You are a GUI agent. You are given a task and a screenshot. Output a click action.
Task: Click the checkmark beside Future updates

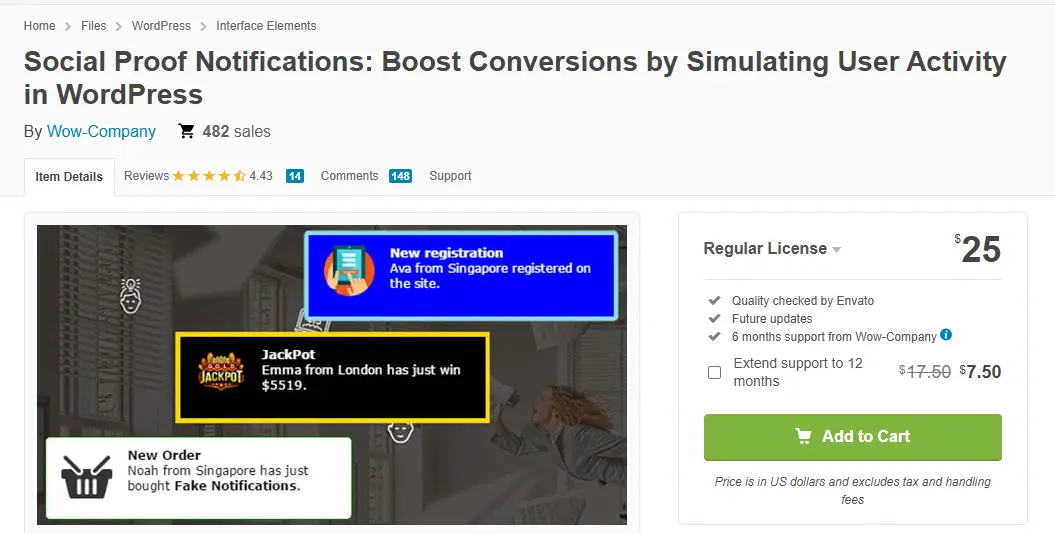pos(715,318)
